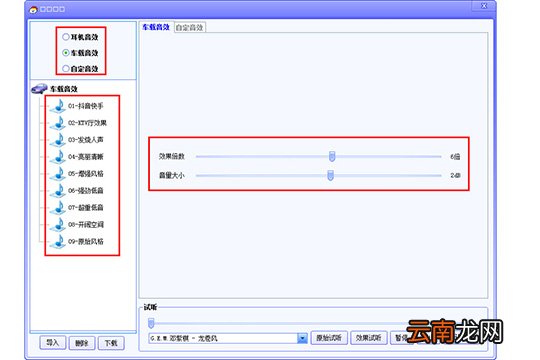The width and height of the screenshot is (540, 360).
Task: Pick the note icon beside 08-开阔空间
Action: point(58,225)
